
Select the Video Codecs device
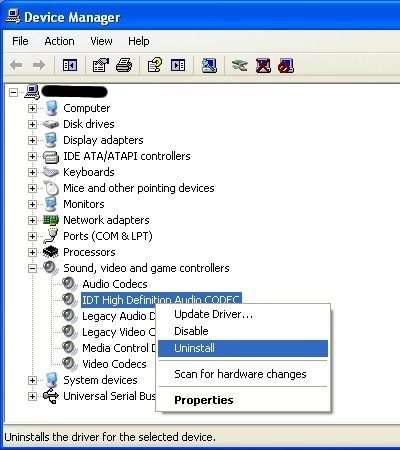114,364
